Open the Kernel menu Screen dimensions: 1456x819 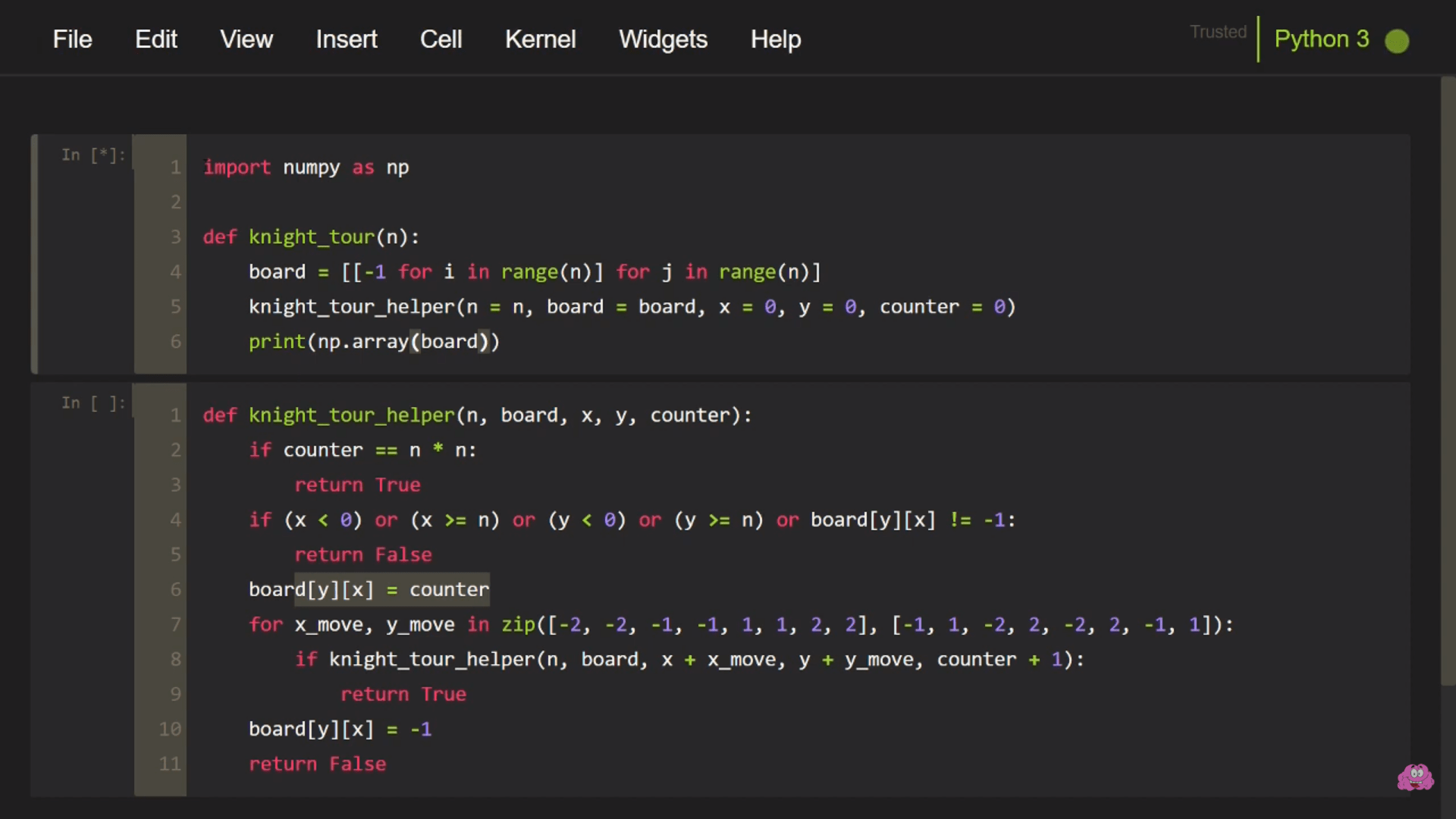540,39
